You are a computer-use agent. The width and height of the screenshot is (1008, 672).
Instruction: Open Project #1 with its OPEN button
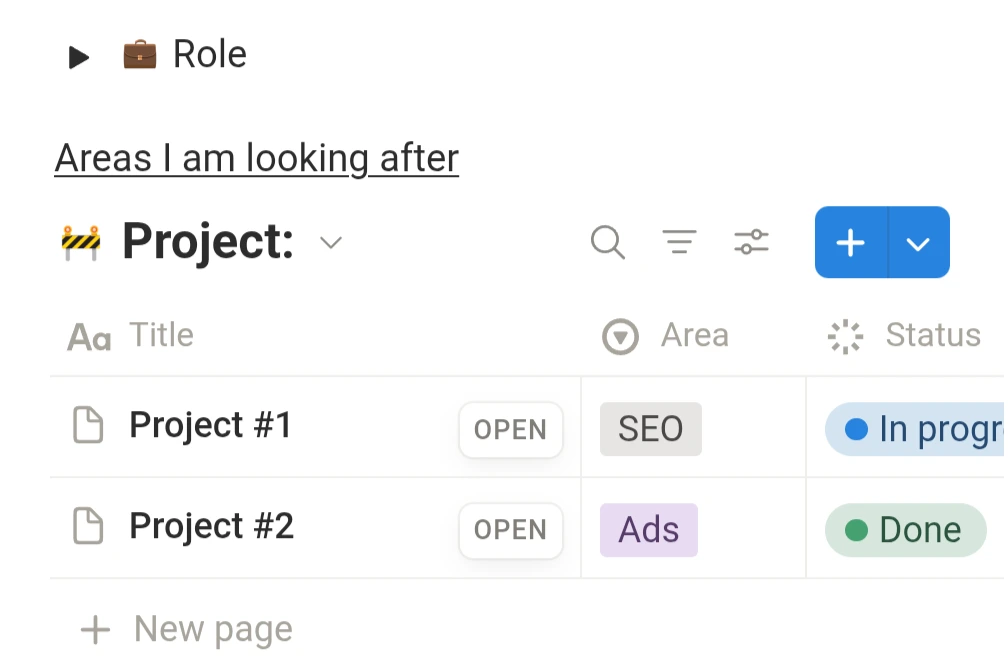pos(510,429)
